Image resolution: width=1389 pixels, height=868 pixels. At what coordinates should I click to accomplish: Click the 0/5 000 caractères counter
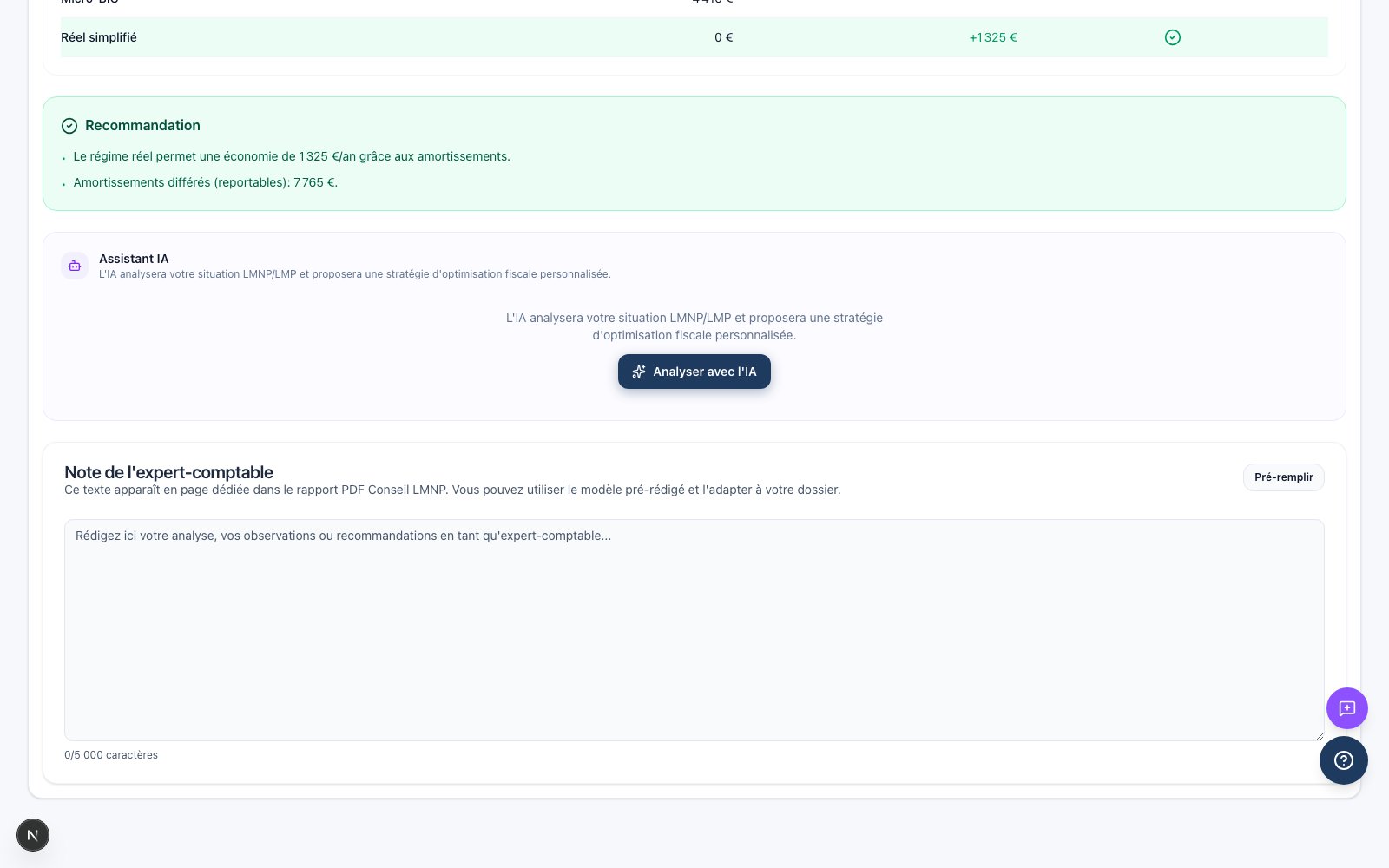111,755
